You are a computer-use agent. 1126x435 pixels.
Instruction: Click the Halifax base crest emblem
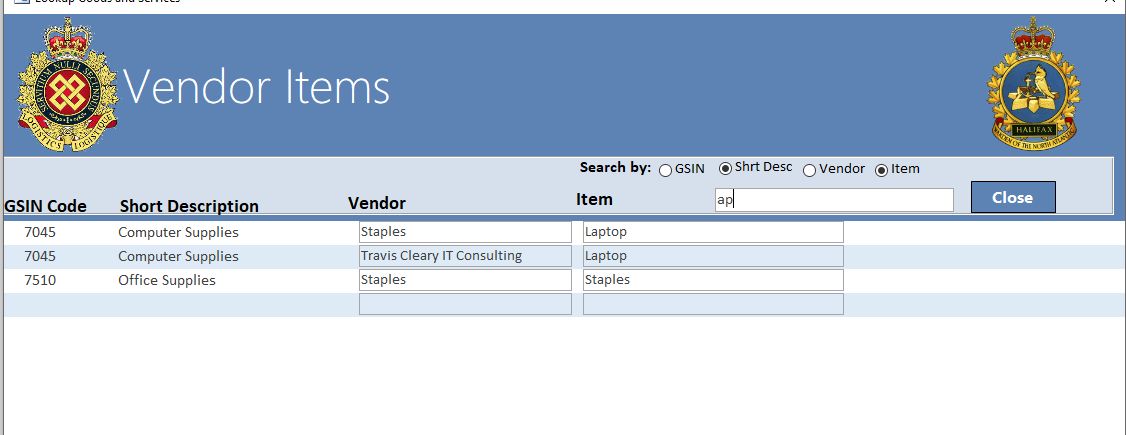tap(1033, 83)
